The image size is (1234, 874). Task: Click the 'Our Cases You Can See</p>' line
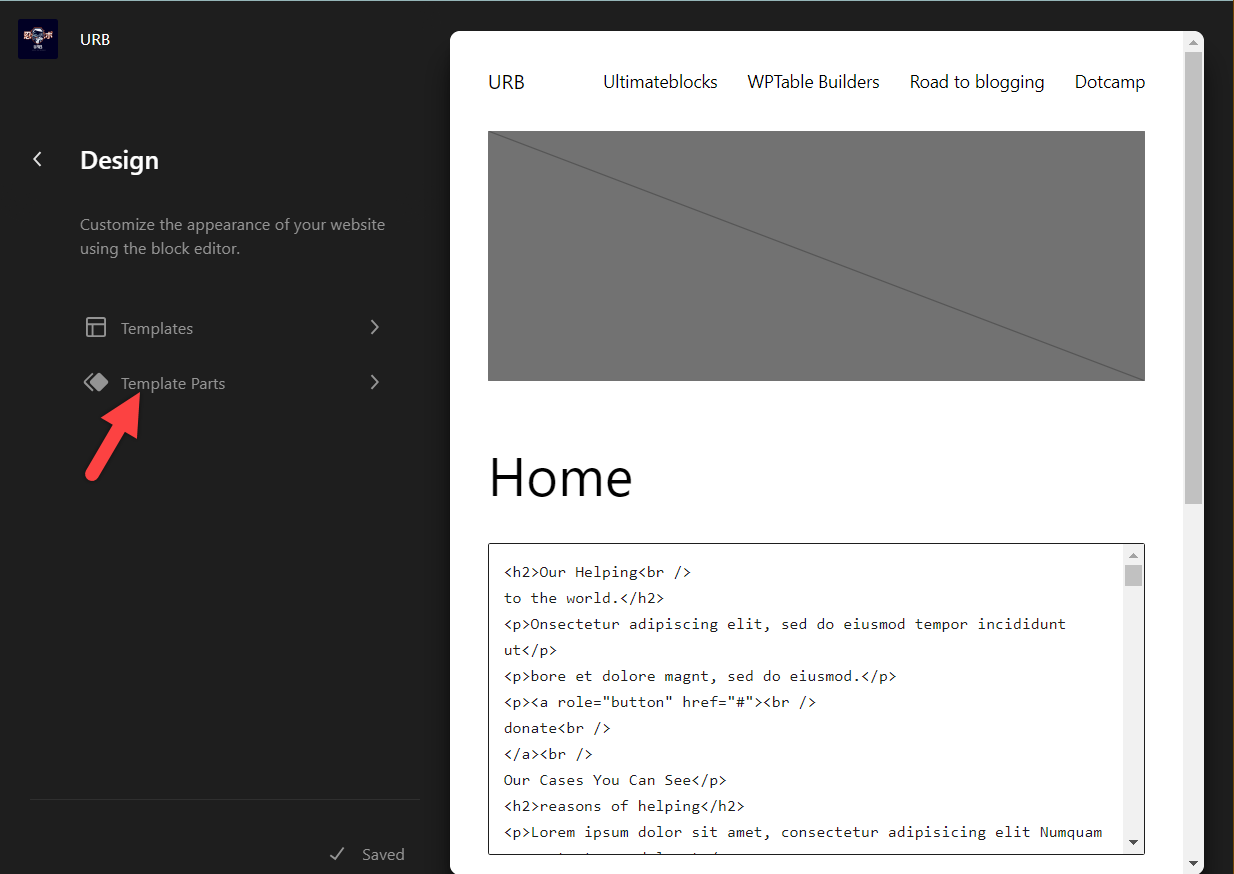[615, 780]
